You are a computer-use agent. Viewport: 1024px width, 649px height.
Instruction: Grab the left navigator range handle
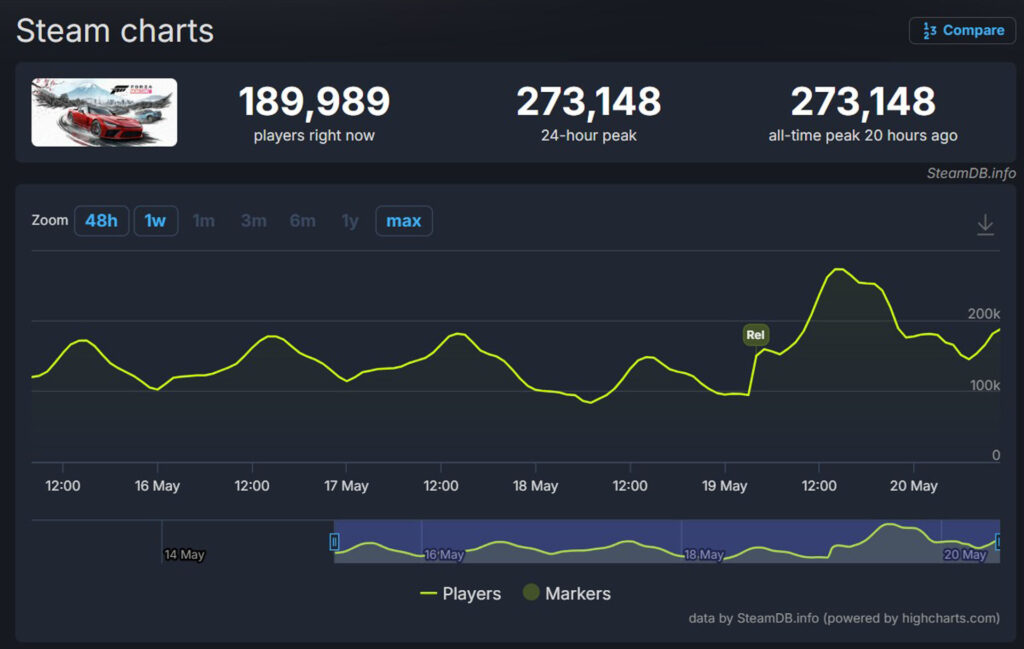(x=334, y=542)
